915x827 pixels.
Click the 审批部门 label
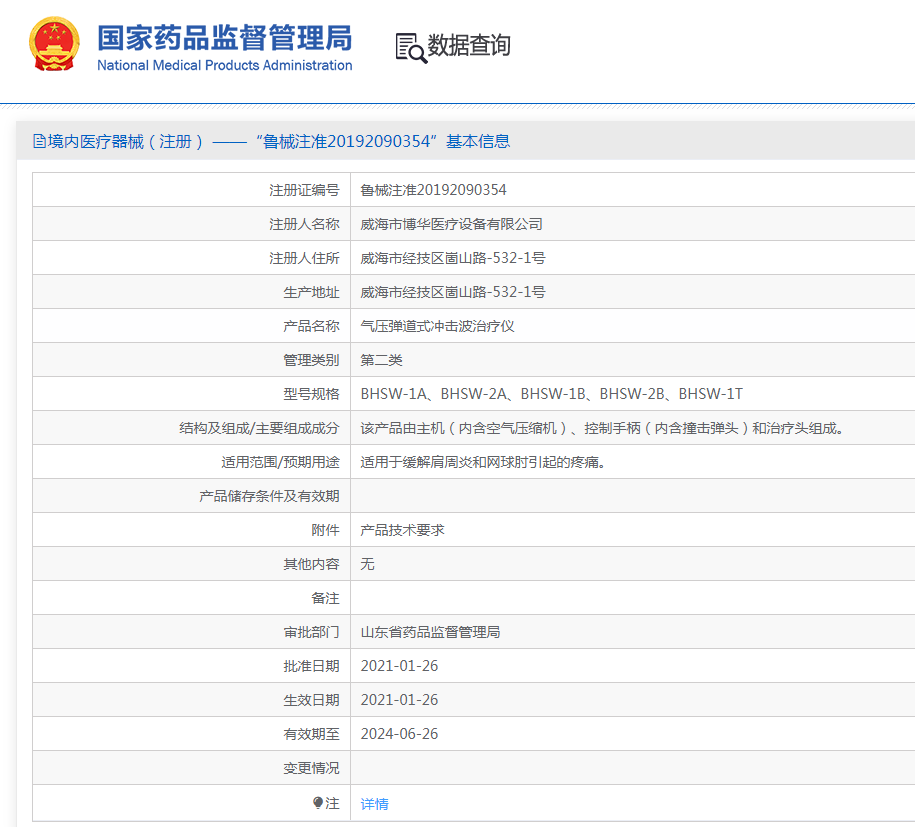coord(311,632)
